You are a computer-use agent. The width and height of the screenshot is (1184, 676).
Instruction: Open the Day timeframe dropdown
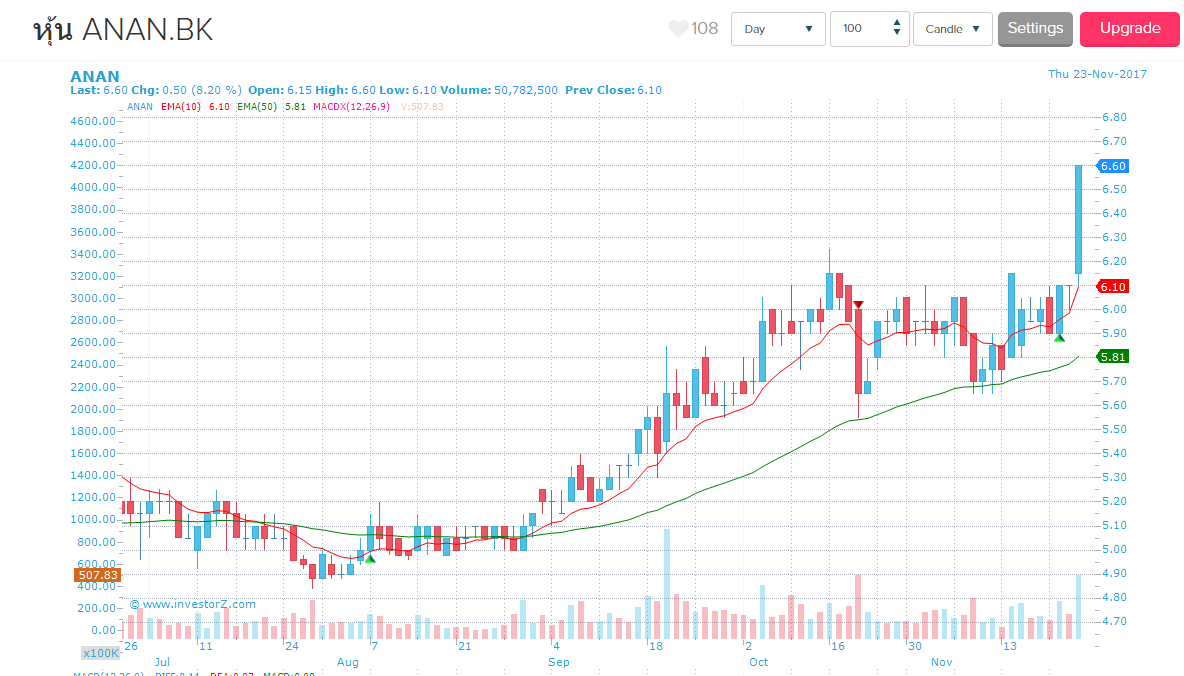[x=778, y=29]
